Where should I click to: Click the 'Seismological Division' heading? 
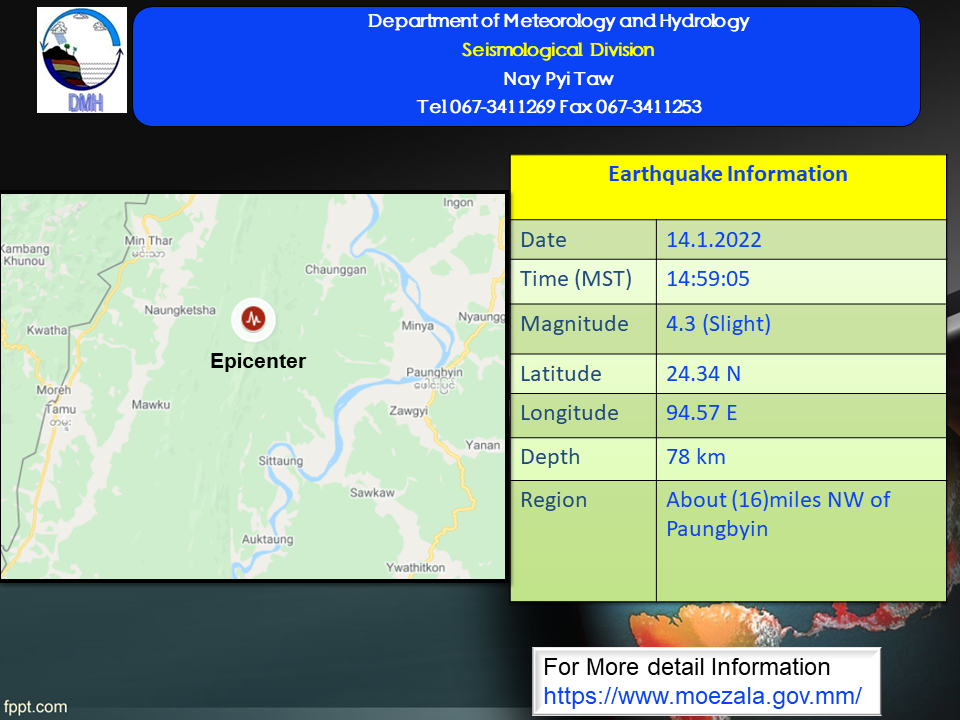coord(558,50)
